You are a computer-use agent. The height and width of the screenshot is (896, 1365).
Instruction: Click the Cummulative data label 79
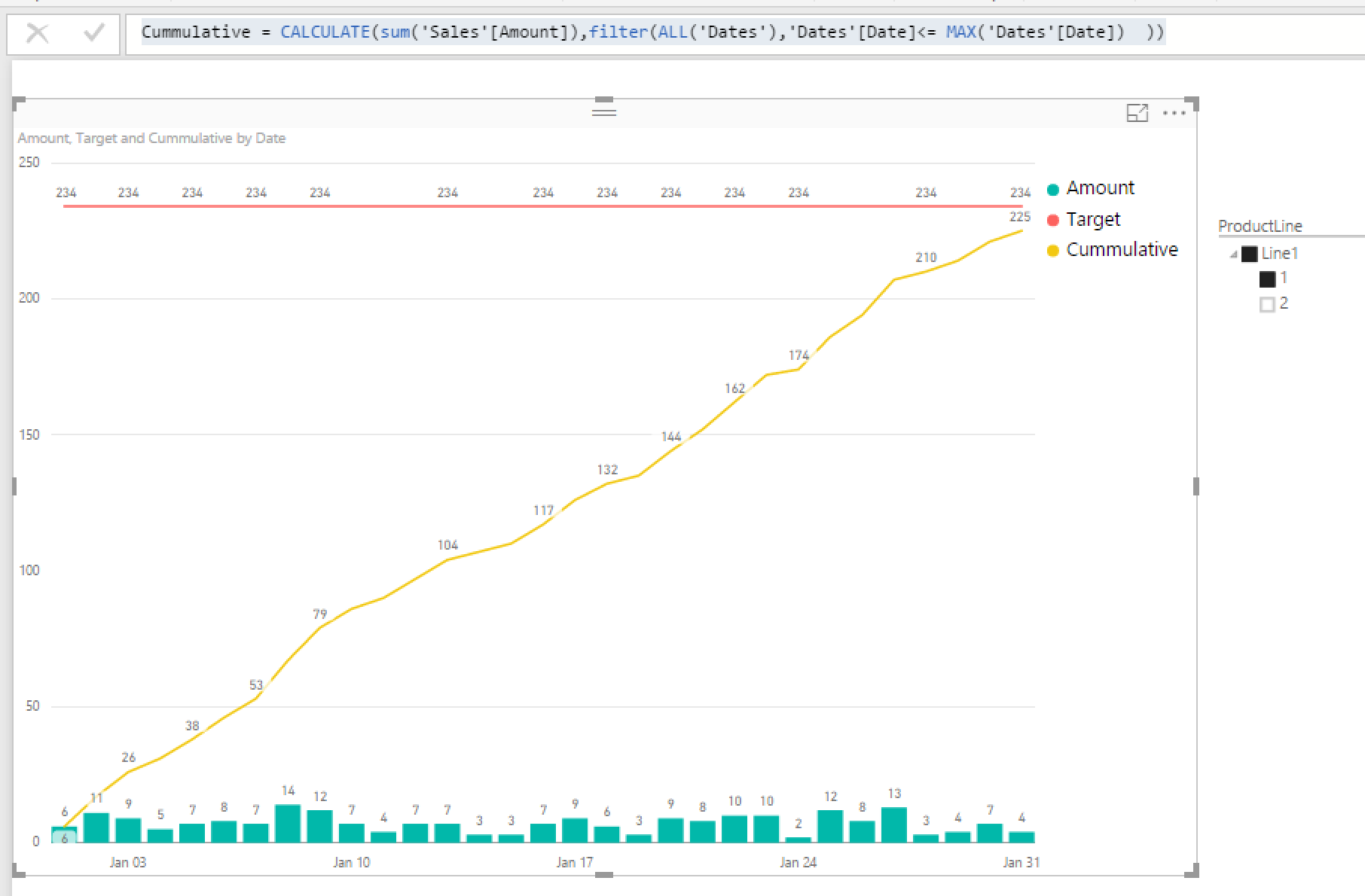[x=320, y=614]
